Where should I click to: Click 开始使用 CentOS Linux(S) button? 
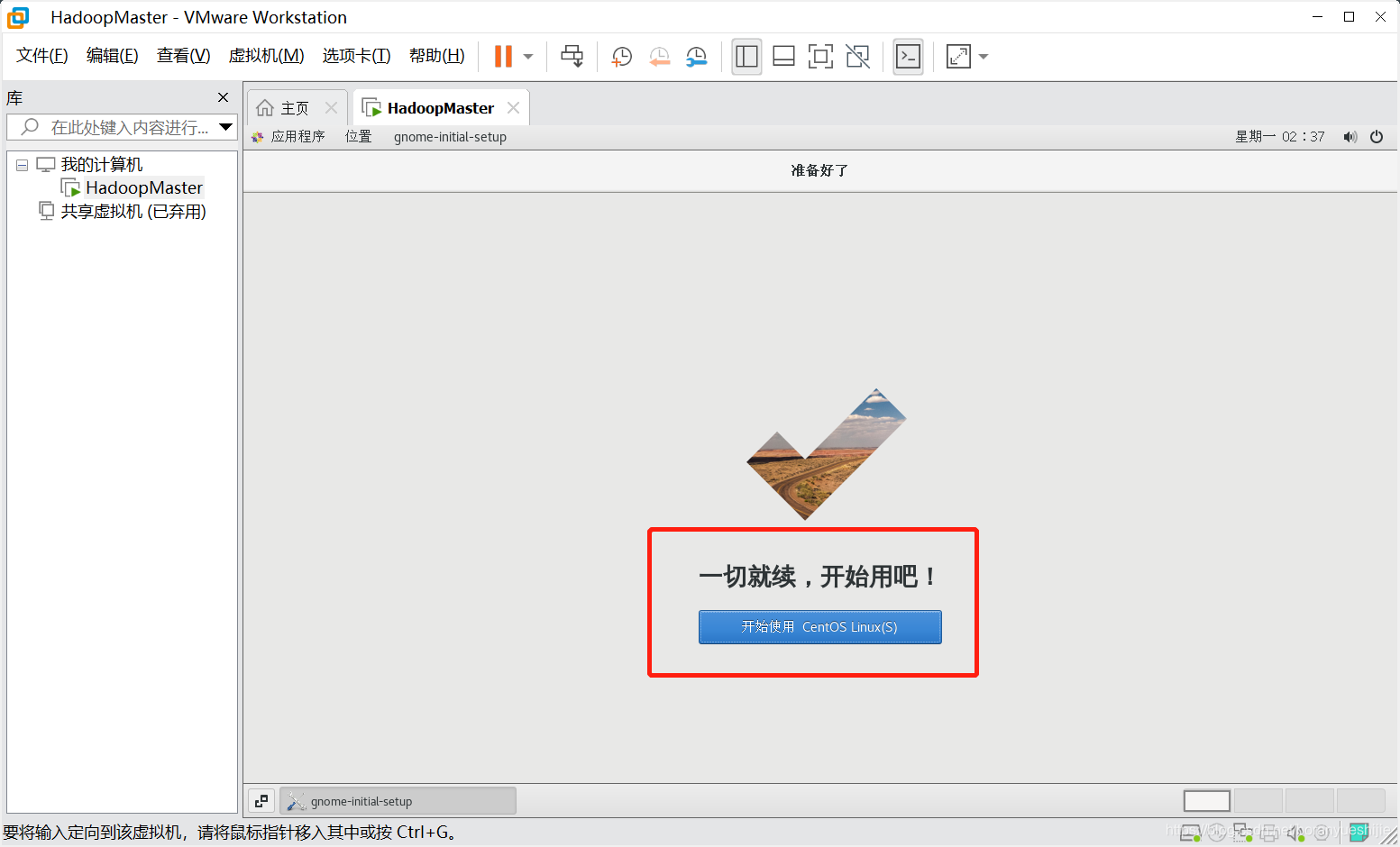(x=820, y=627)
